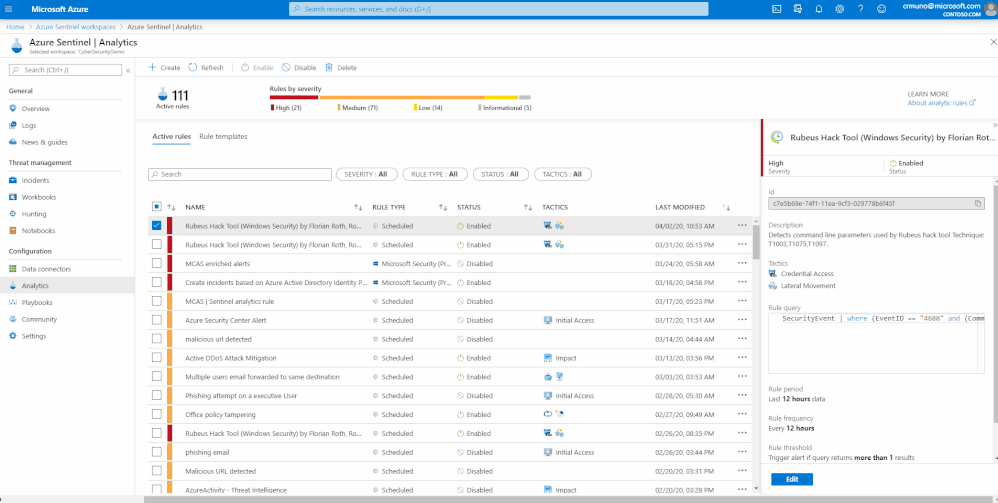Open Playbooks in the sidebar
The height and width of the screenshot is (503, 998).
click(x=36, y=302)
